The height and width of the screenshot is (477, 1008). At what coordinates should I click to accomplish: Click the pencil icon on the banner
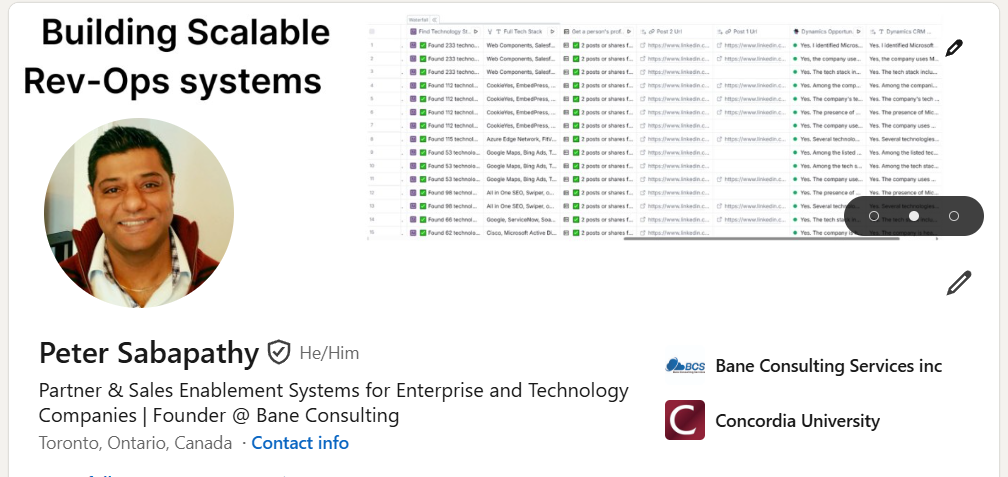(x=954, y=47)
